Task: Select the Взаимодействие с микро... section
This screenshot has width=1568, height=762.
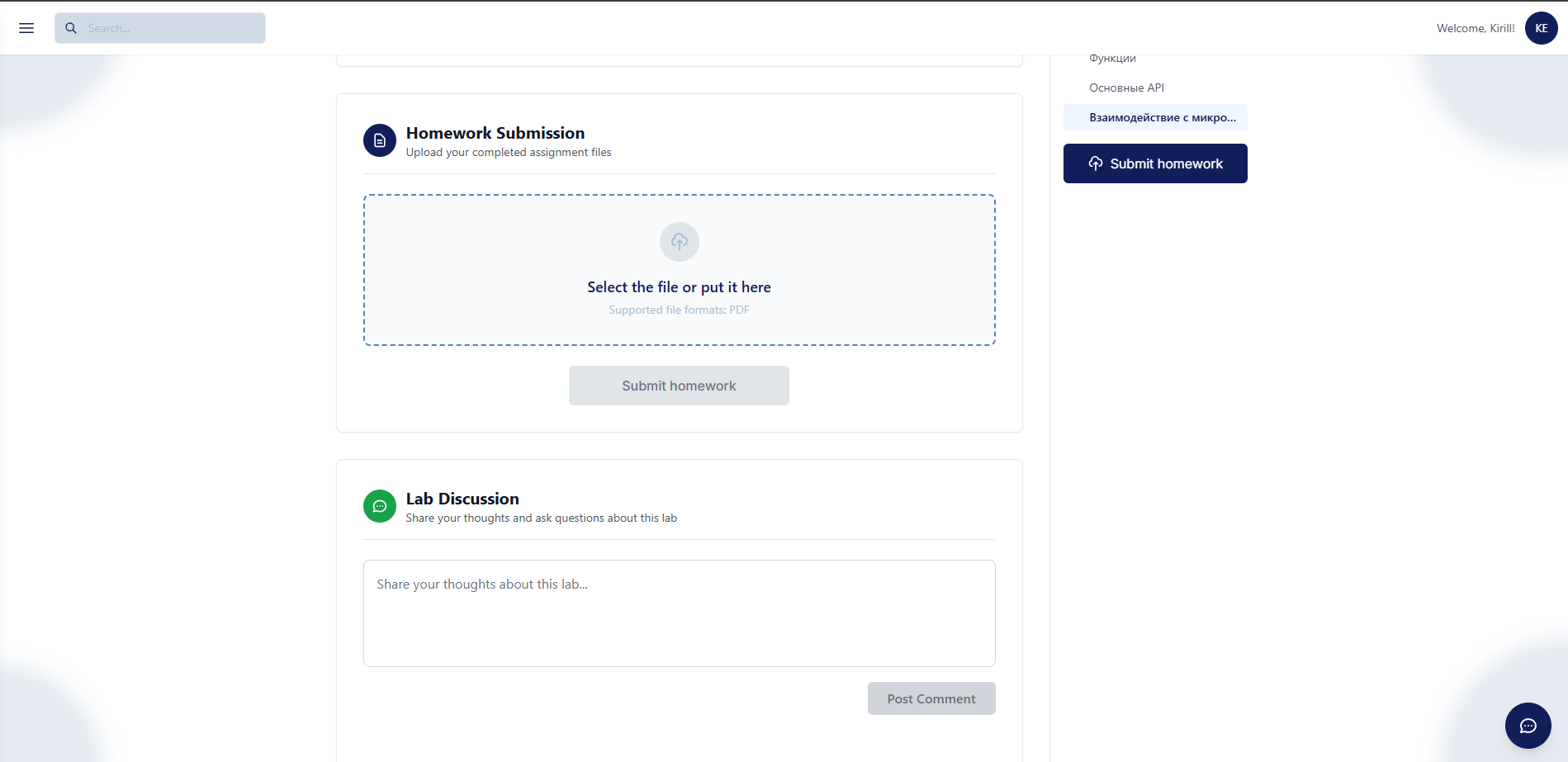Action: 1155,117
